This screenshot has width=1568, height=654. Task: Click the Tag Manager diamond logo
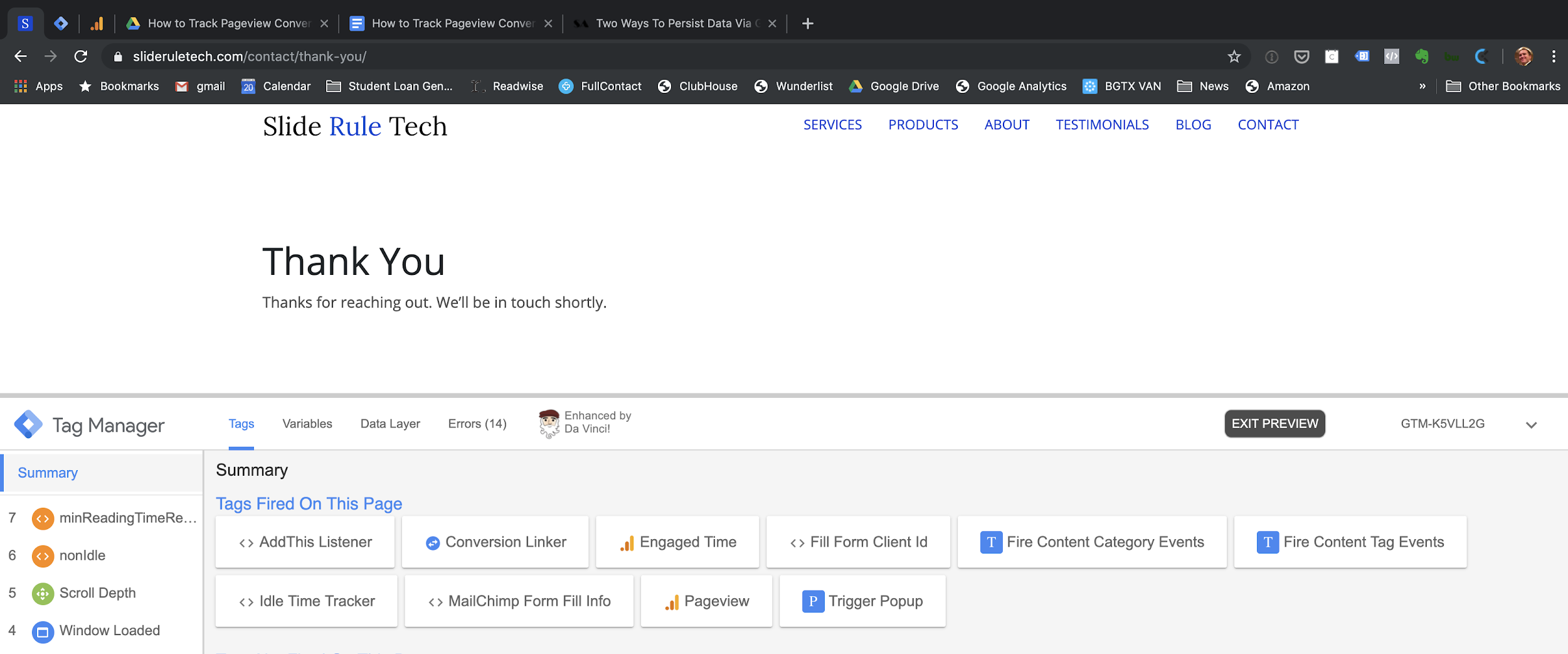tap(28, 425)
